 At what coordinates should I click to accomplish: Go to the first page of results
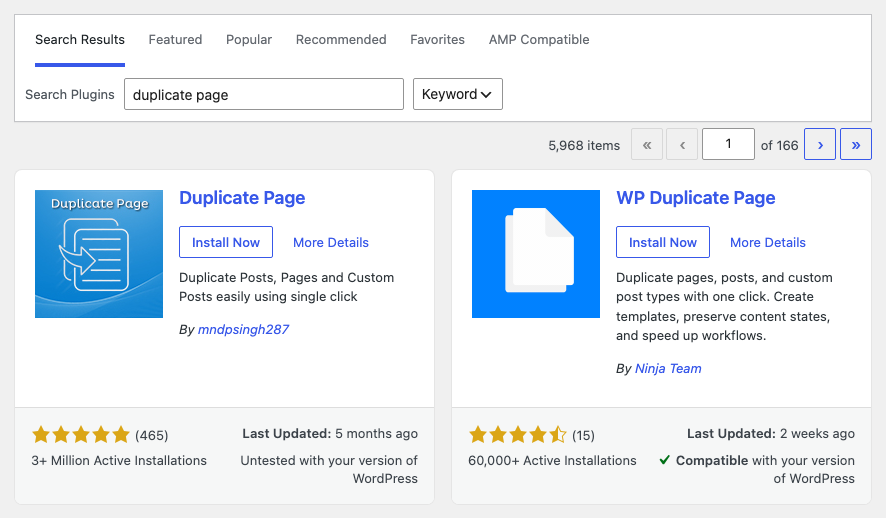pos(646,145)
